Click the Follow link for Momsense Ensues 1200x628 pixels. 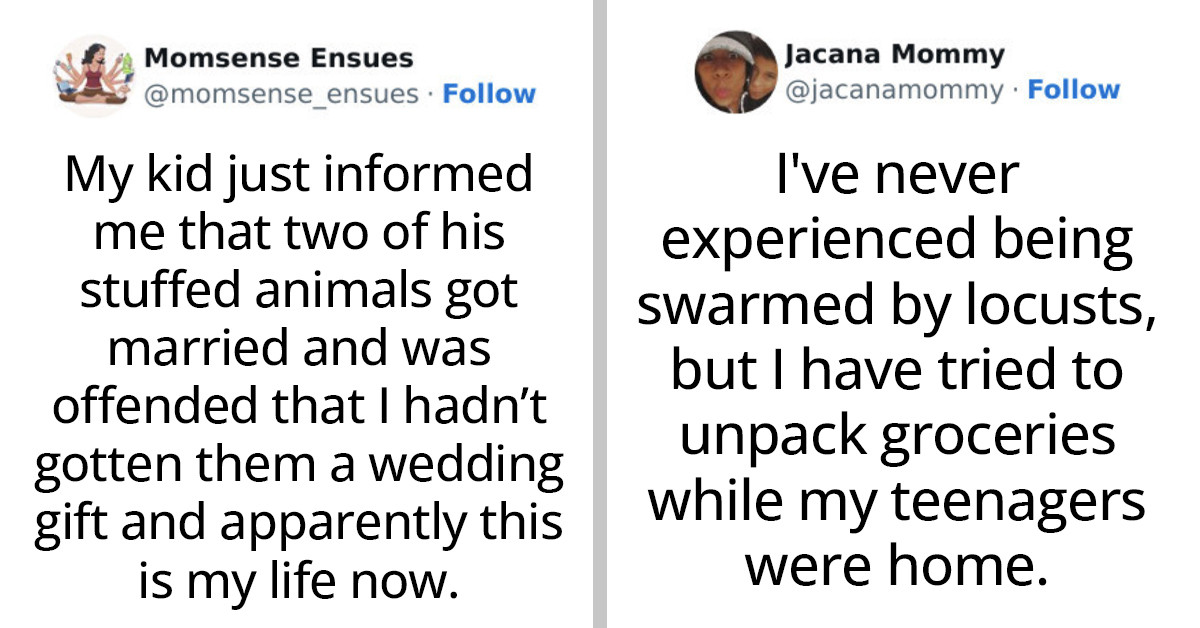(489, 95)
